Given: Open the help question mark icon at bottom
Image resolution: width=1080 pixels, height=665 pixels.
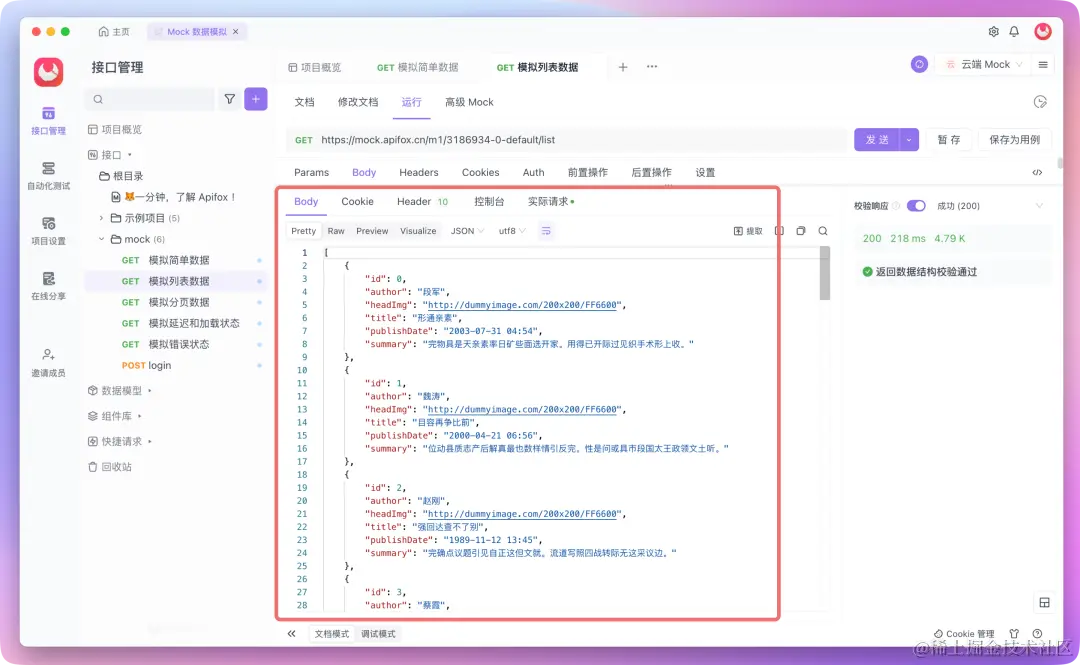Looking at the screenshot, I should [1037, 633].
